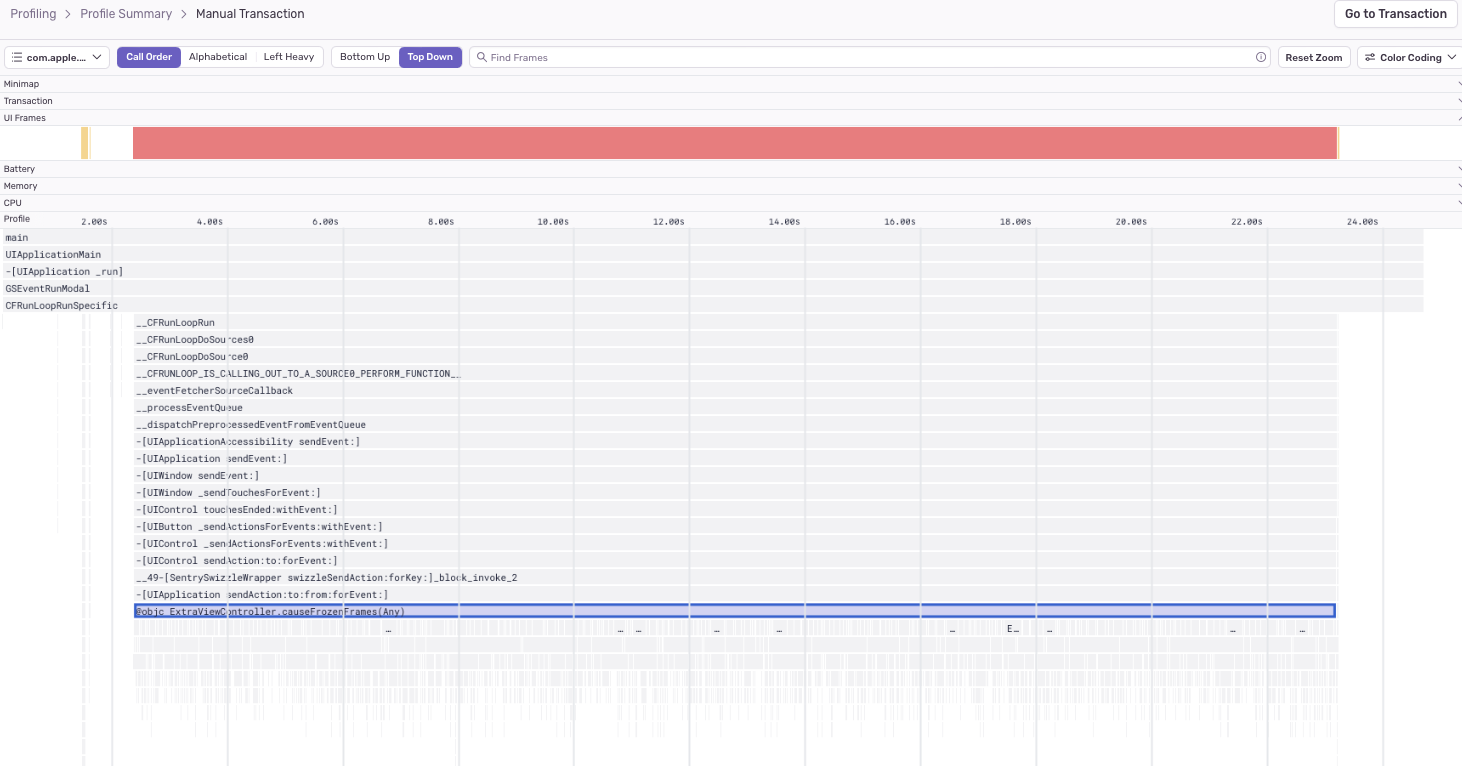Click the info icon in Find Frames
Screen dimensions: 1462x766
tap(1261, 57)
